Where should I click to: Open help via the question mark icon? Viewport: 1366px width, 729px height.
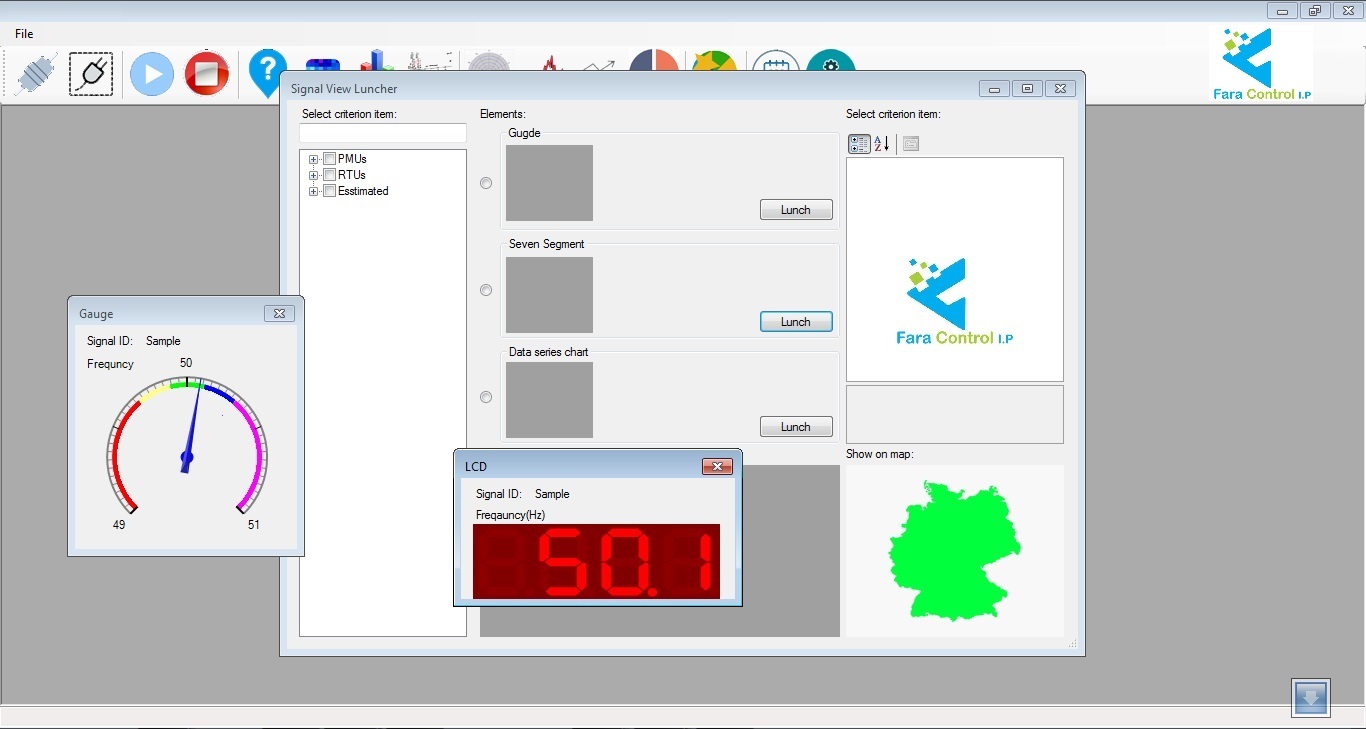[267, 72]
